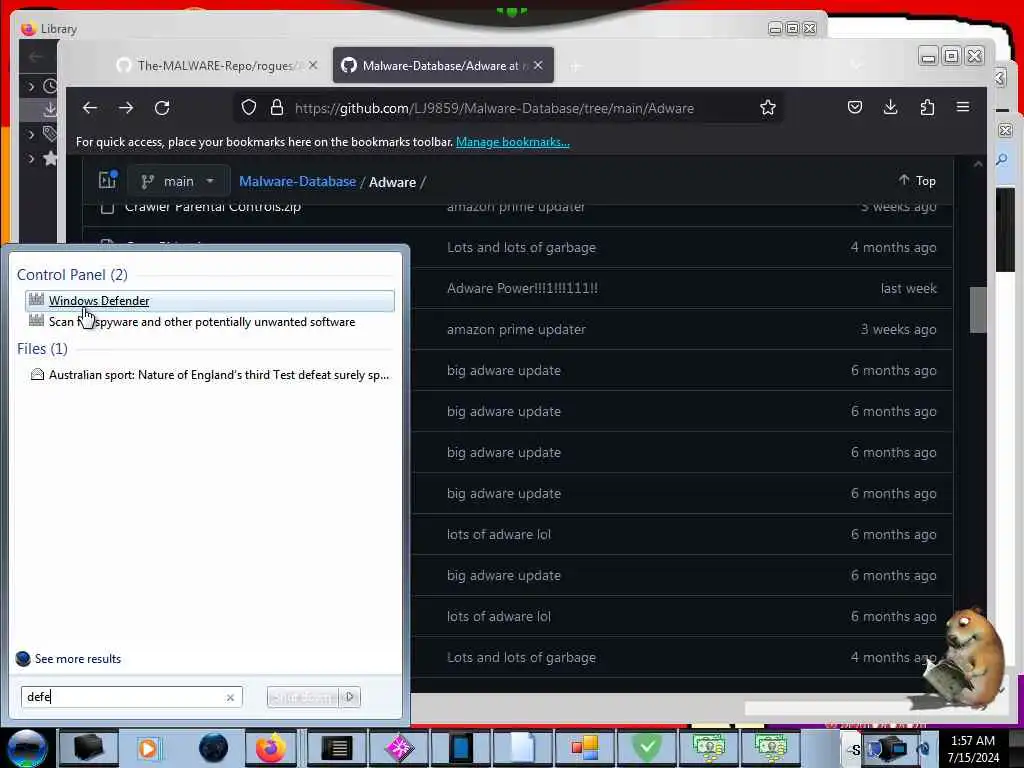This screenshot has width=1024, height=768.
Task: Open the Adware Power!!!1!!!111!! commit message
Action: click(522, 288)
